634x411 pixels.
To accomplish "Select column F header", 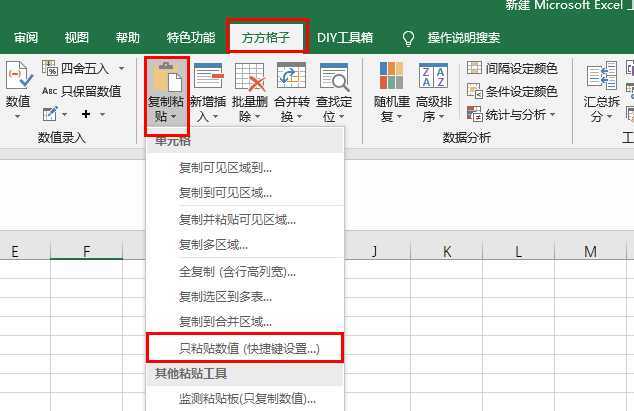I will click(x=86, y=252).
